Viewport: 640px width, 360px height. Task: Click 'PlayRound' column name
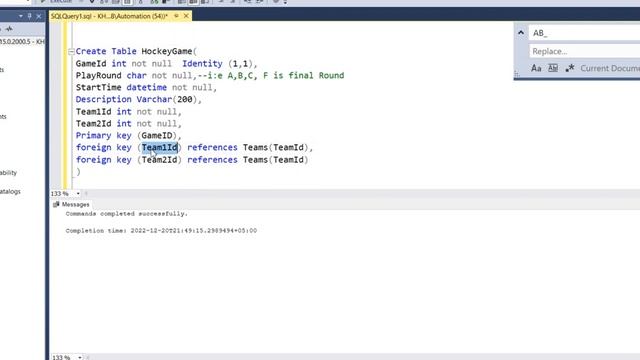click(98, 76)
